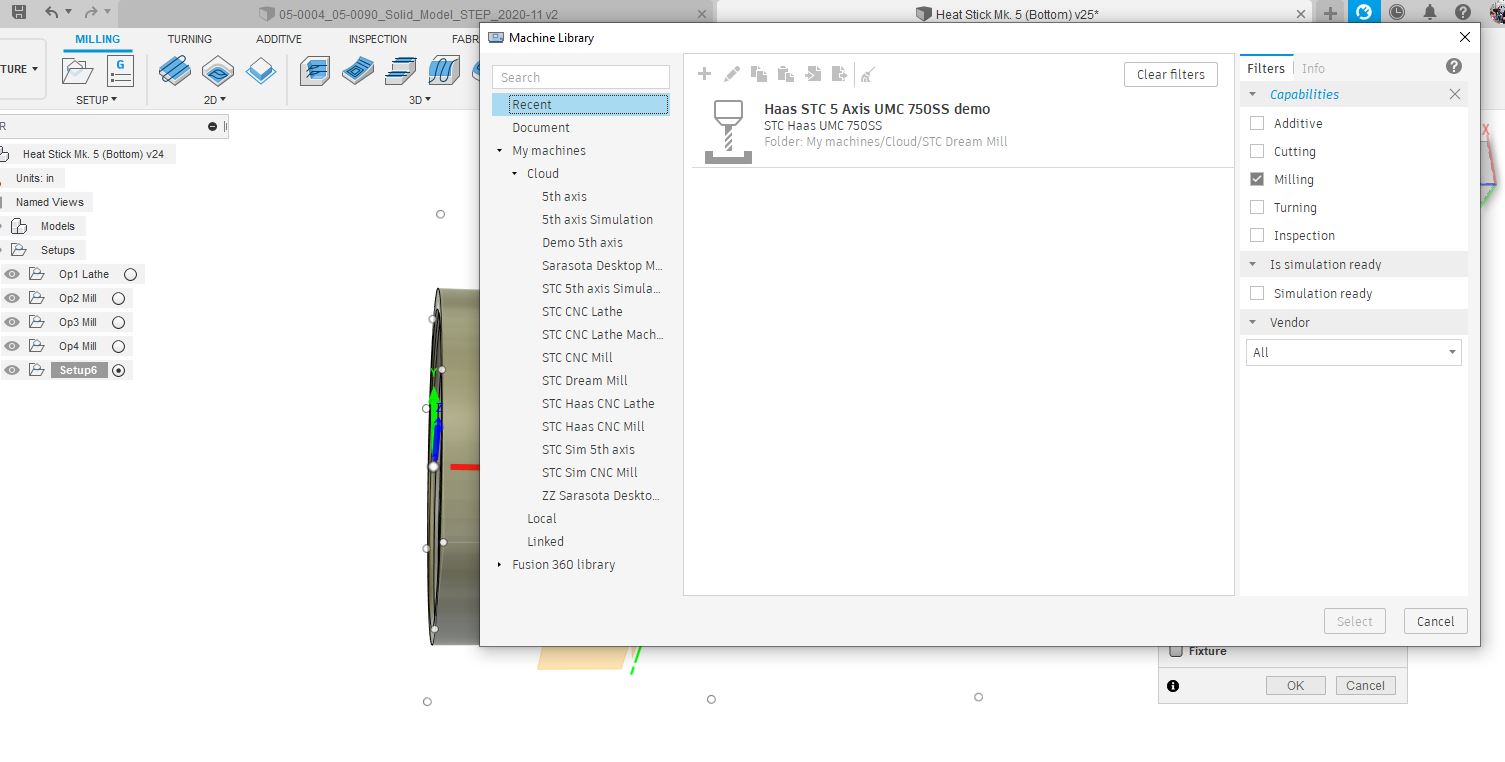Select the 3D Contour toolpath icon
Image resolution: width=1505 pixels, height=762 pixels.
coord(444,71)
